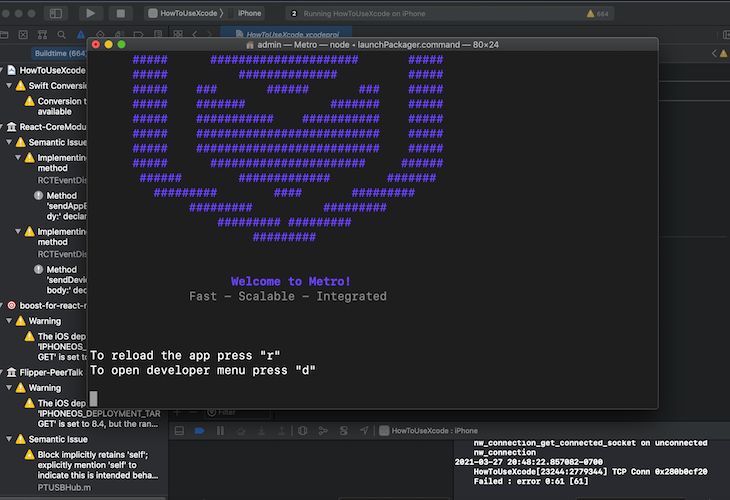Collapse Semantic Issue under React-CoreModules
This screenshot has height=500, width=730.
[9, 142]
